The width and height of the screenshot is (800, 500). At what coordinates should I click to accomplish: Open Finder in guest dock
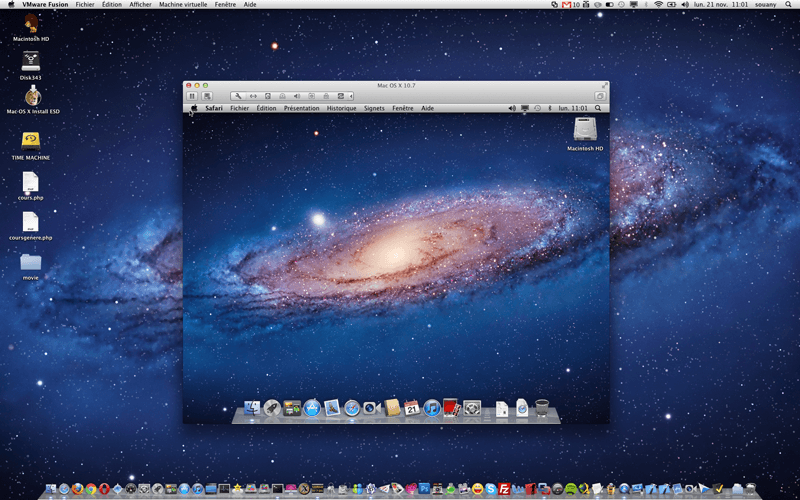coord(252,408)
